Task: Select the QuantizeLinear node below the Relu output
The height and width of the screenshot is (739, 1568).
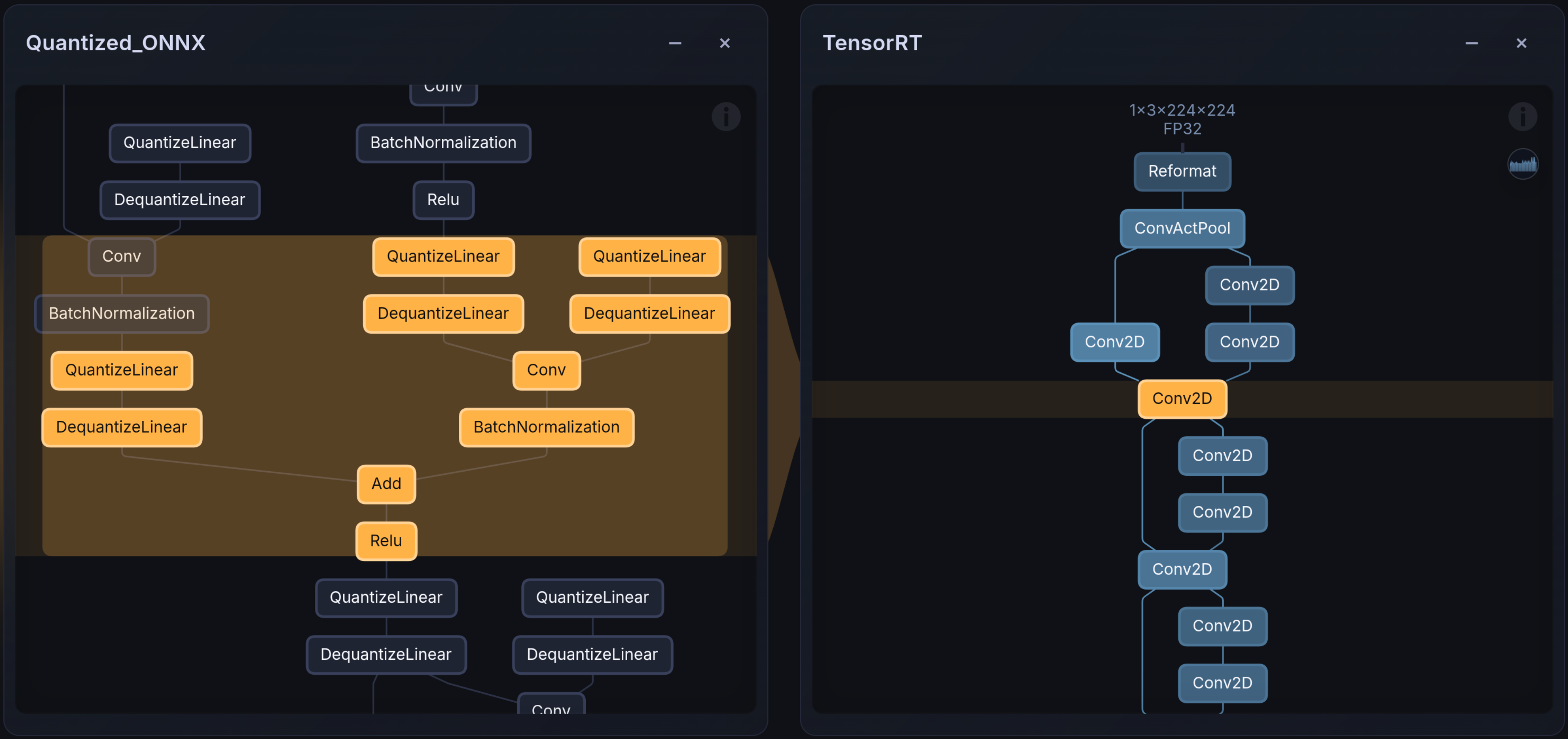Action: (386, 598)
